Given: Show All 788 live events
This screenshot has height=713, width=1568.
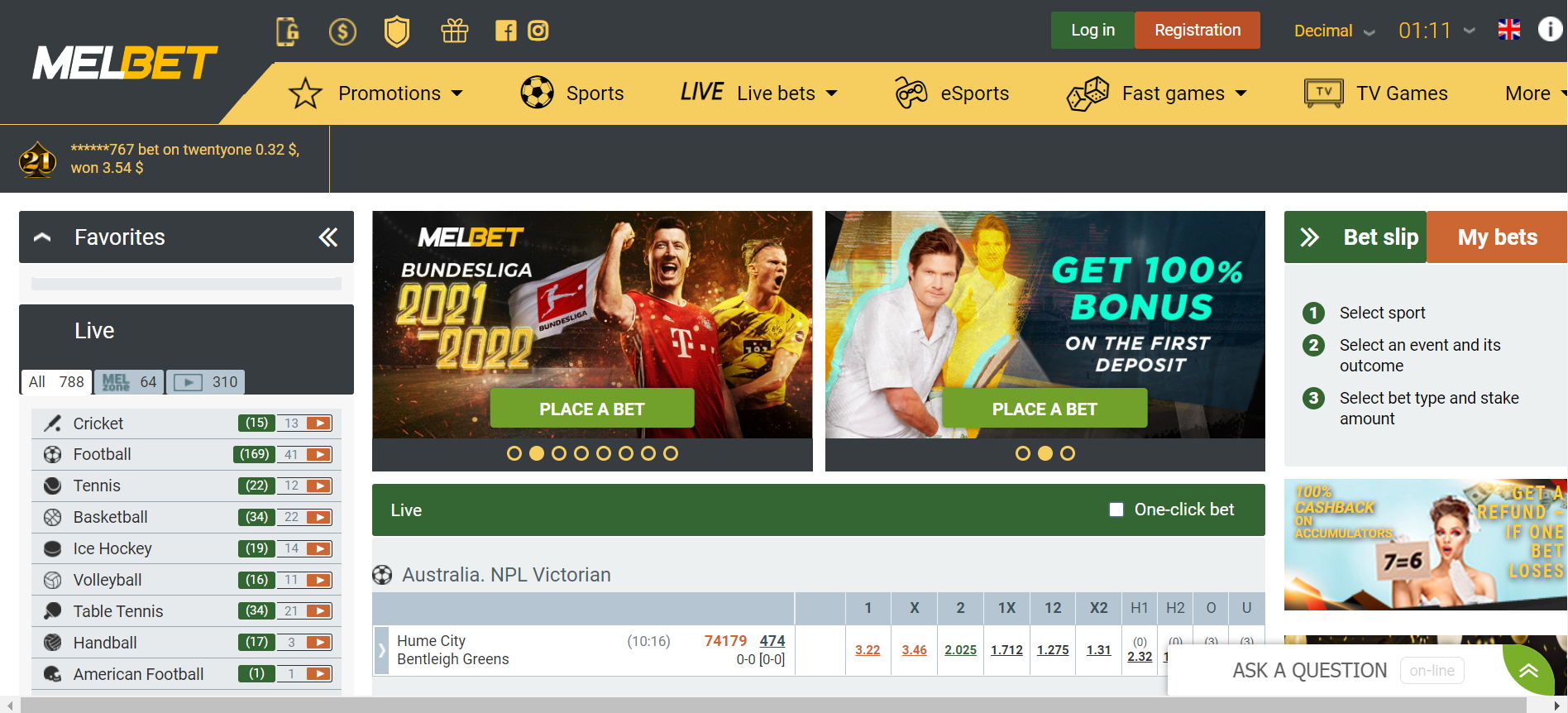Looking at the screenshot, I should [56, 382].
